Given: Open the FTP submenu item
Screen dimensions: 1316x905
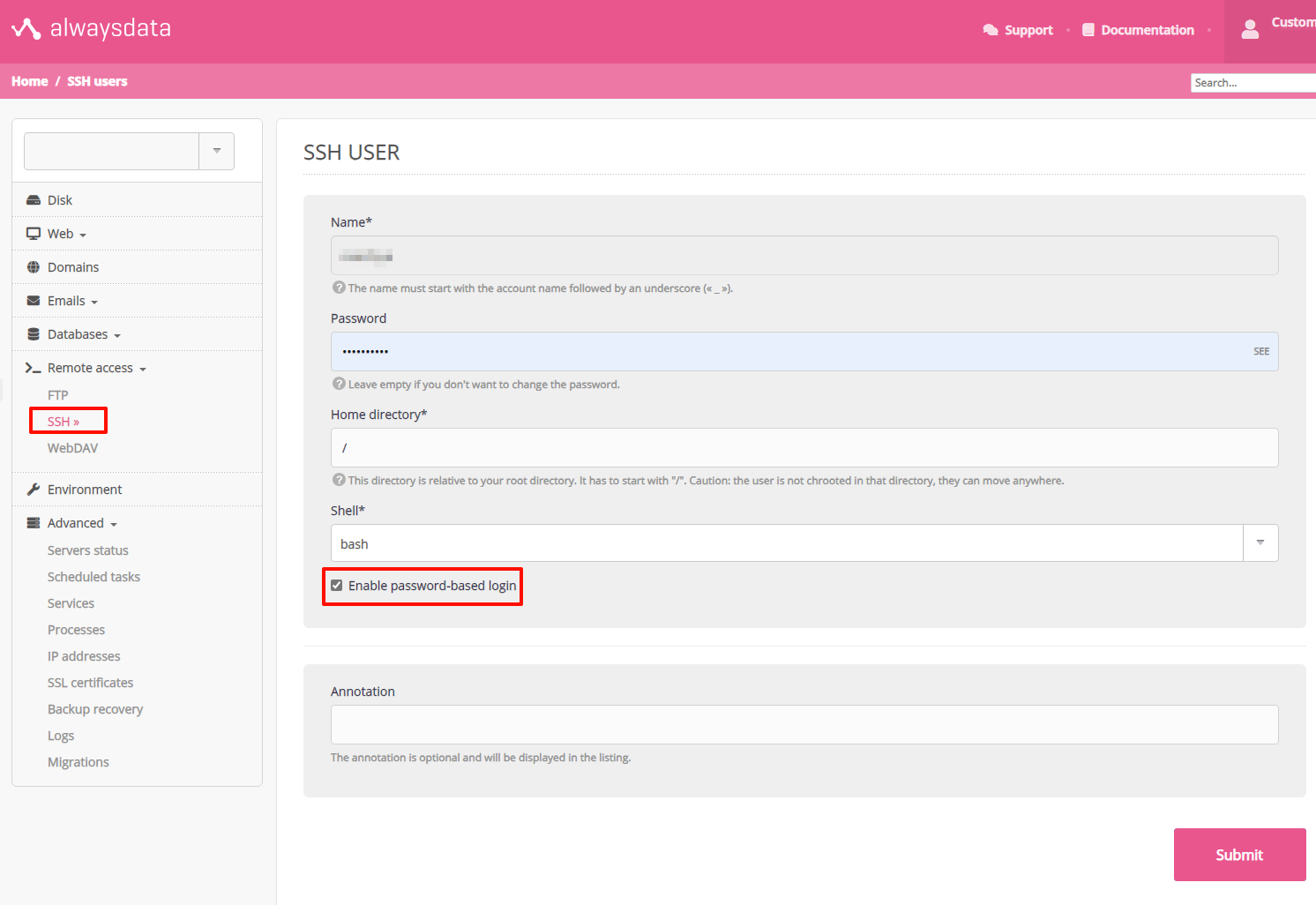Looking at the screenshot, I should [x=58, y=395].
